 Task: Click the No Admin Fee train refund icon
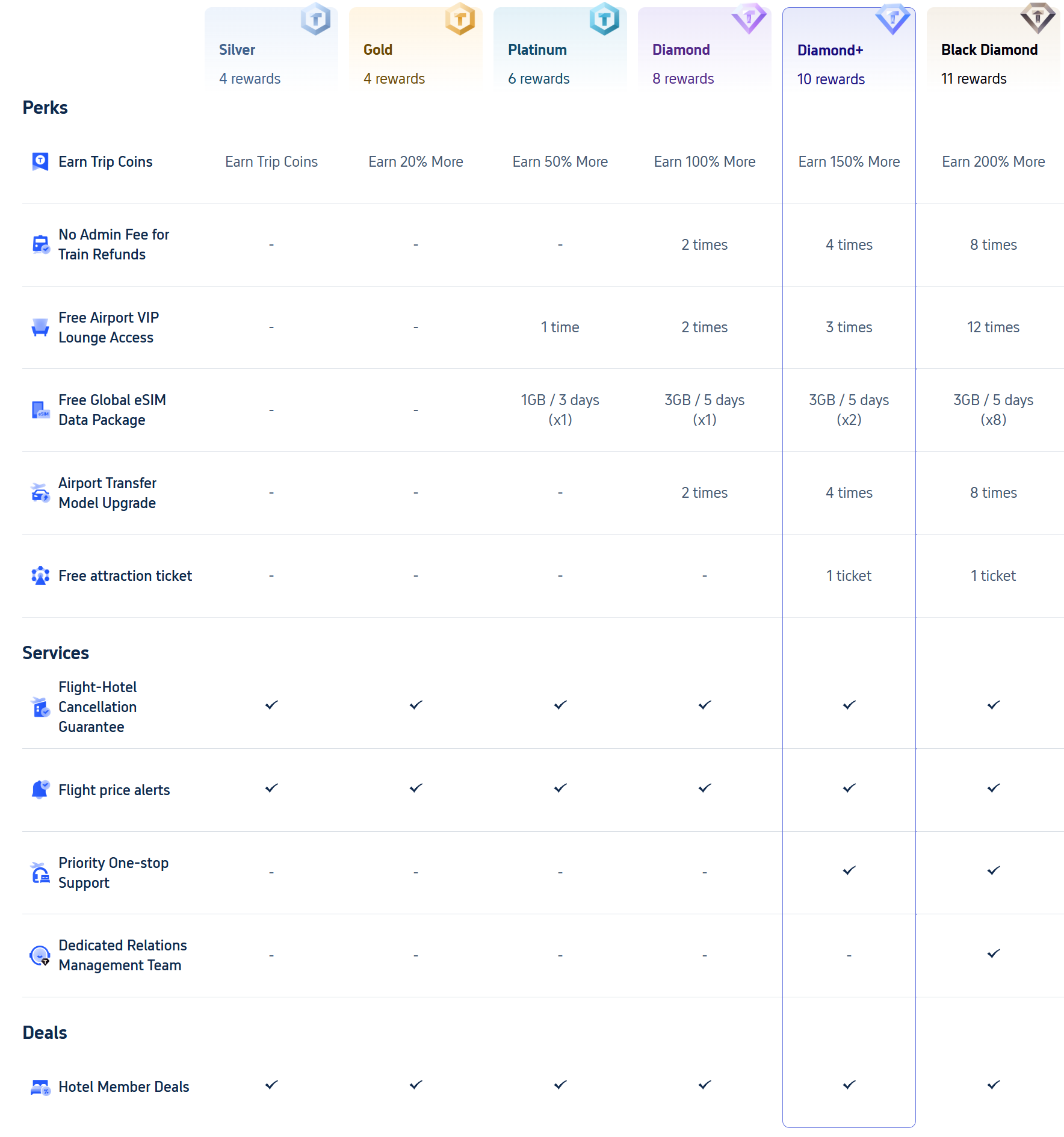click(x=40, y=244)
